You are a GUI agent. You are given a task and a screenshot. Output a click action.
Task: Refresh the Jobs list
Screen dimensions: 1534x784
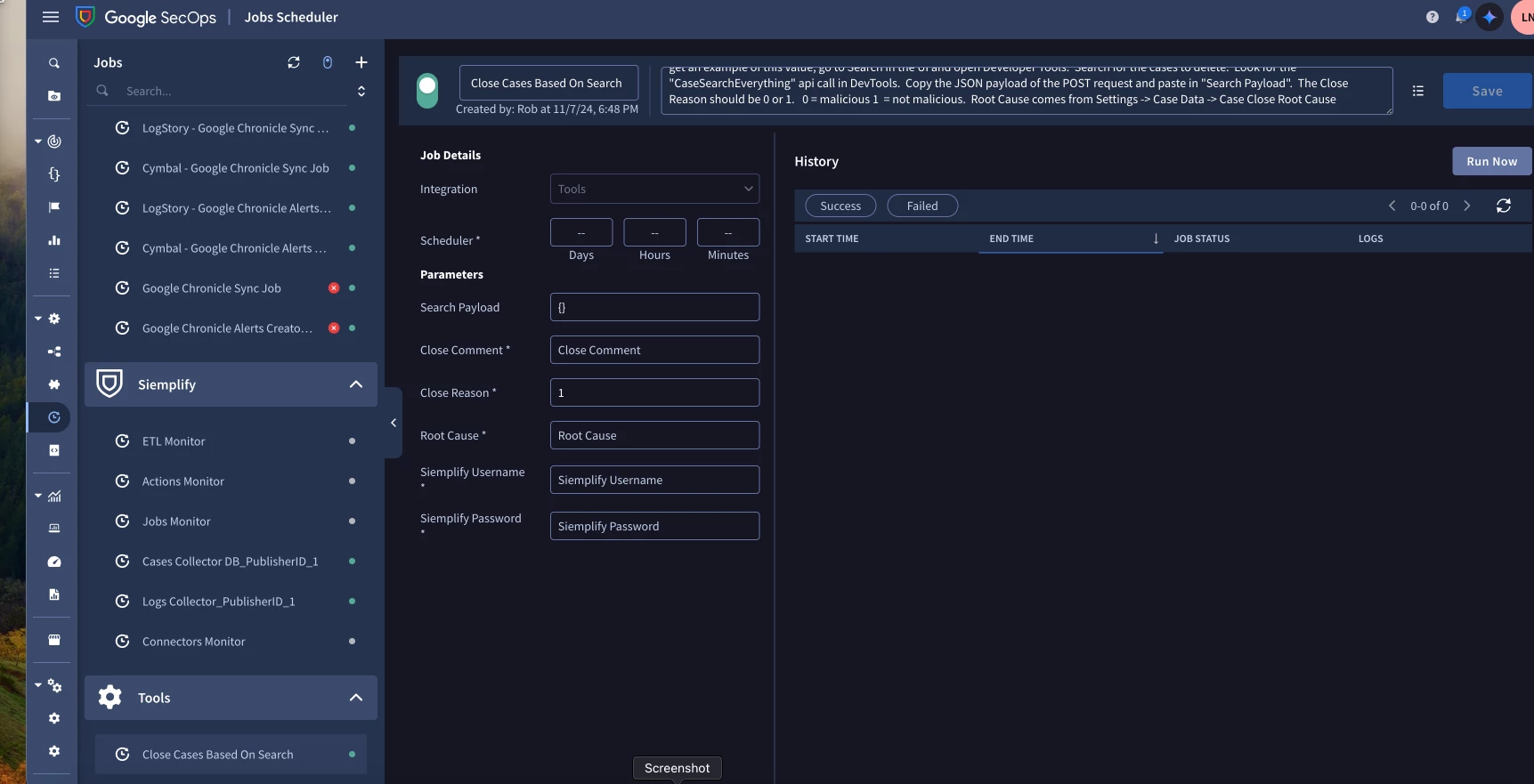294,62
